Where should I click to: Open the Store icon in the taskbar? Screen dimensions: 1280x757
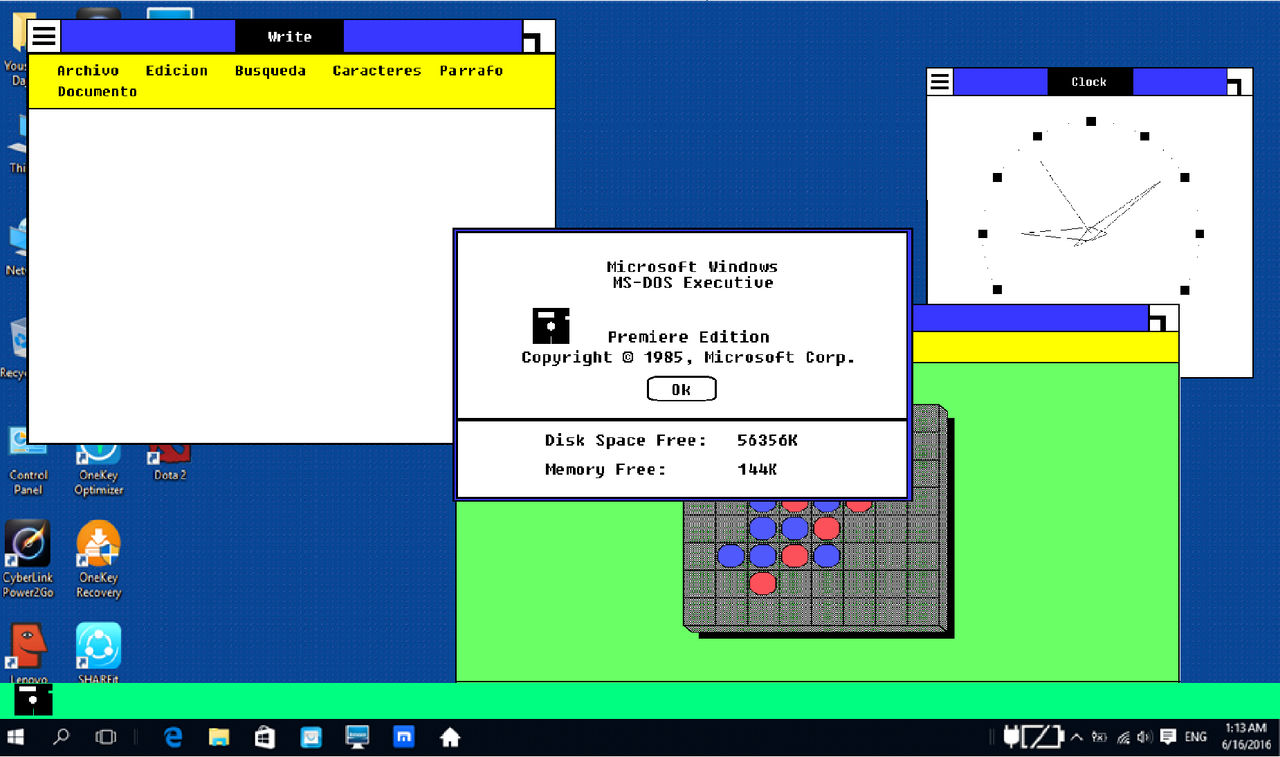coord(265,737)
